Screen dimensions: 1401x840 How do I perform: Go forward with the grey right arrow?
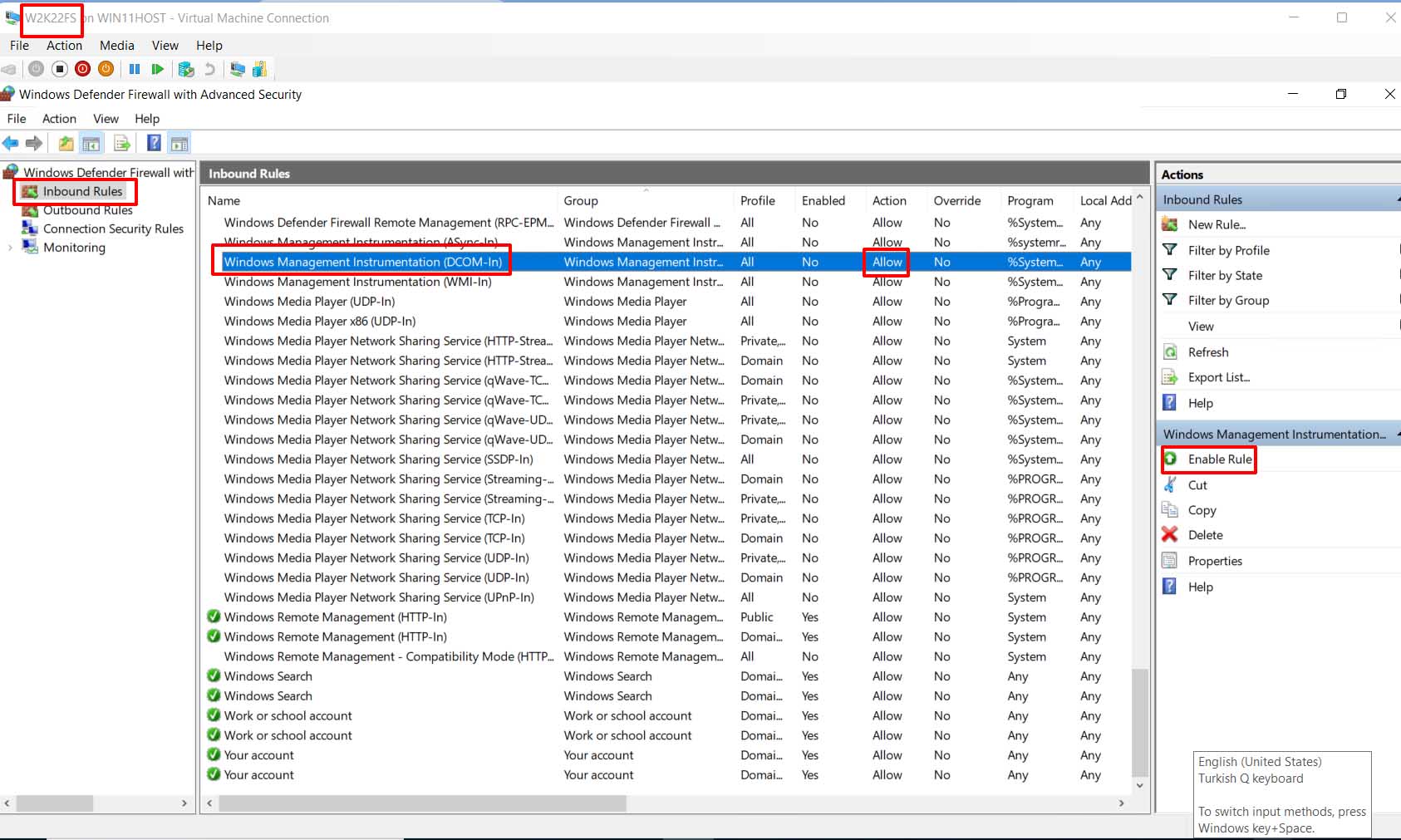pos(34,144)
